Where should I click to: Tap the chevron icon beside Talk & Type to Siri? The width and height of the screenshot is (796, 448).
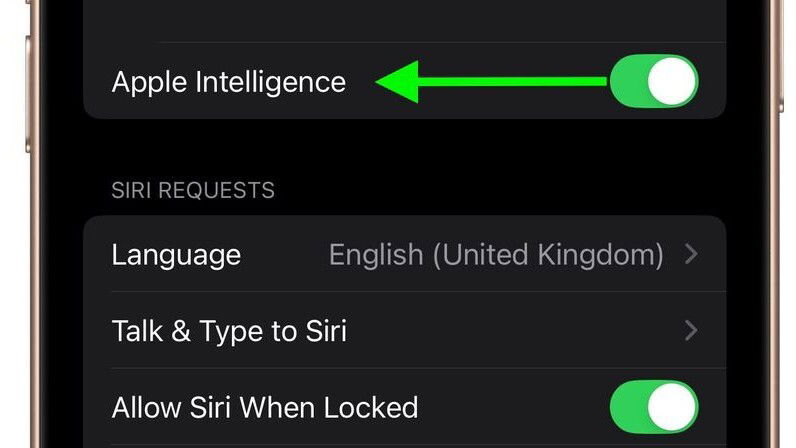coord(691,330)
